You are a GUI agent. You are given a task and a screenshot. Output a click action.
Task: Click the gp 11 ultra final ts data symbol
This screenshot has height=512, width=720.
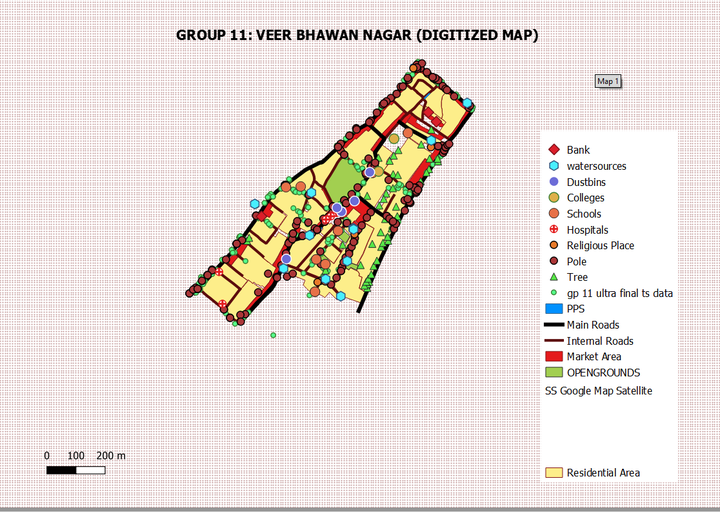click(553, 293)
